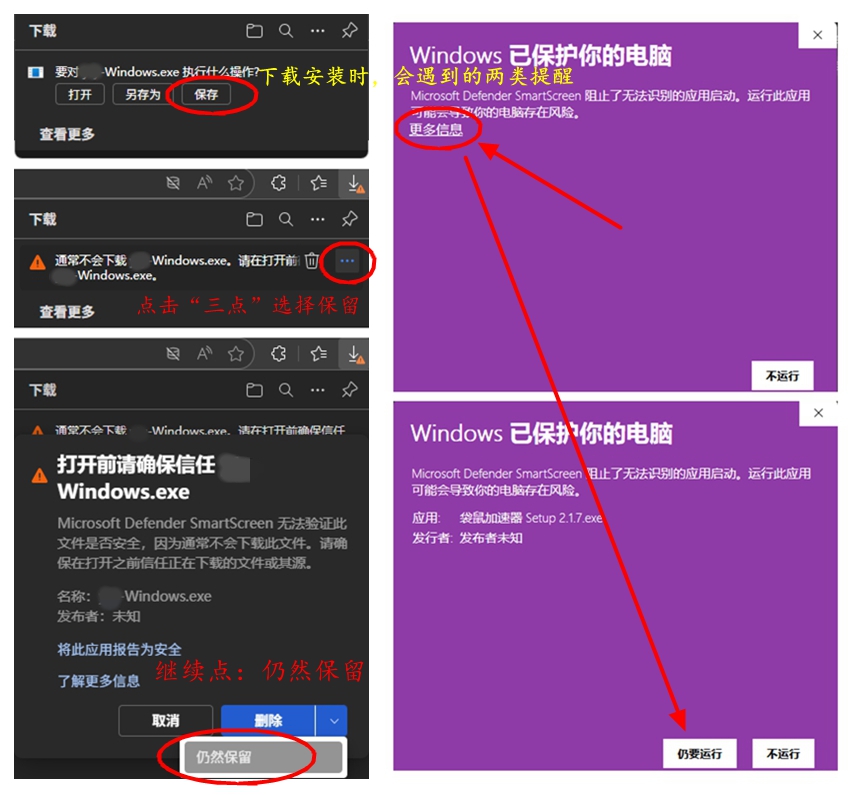858x795 pixels.
Task: Click 仍要运行 to run the app anyway
Action: 699,753
